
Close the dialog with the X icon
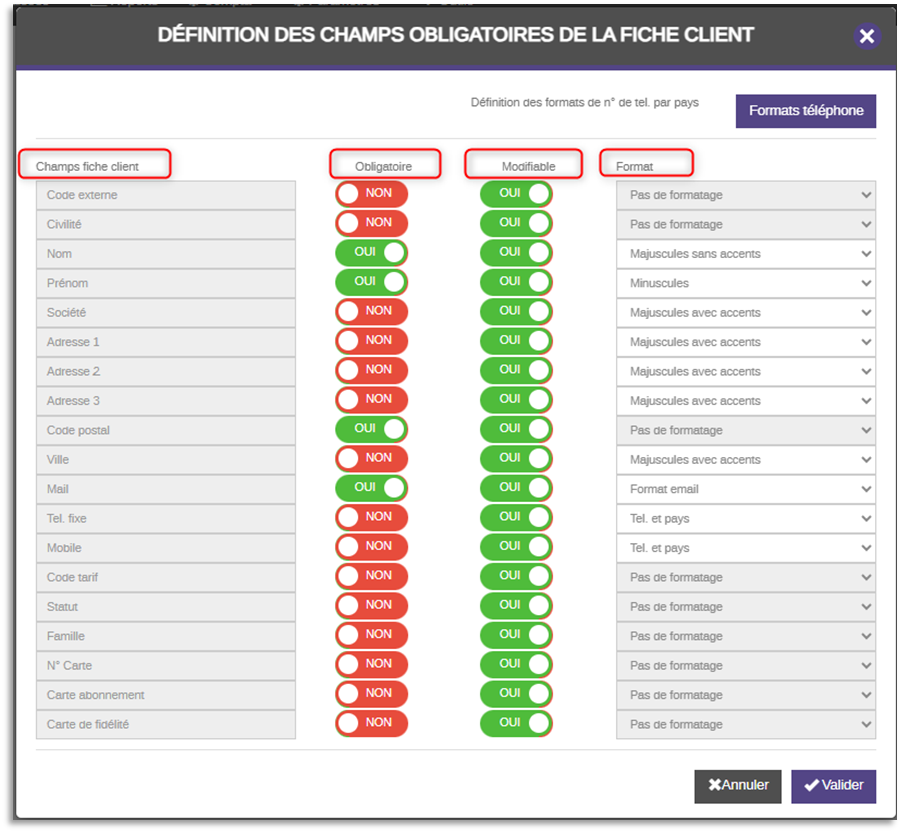[x=866, y=37]
